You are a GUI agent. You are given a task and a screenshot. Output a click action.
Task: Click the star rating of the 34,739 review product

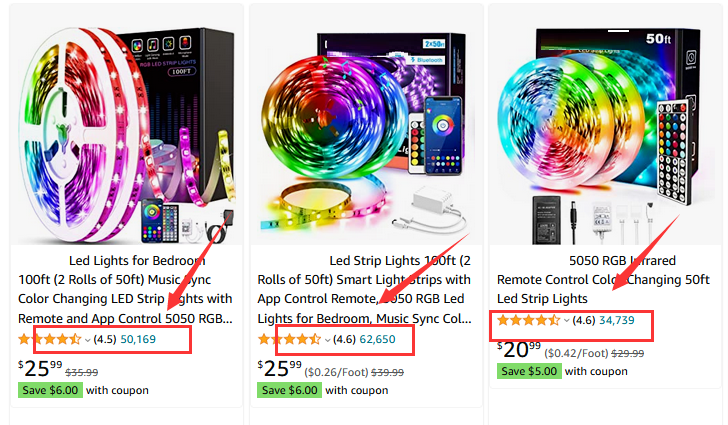pos(528,320)
